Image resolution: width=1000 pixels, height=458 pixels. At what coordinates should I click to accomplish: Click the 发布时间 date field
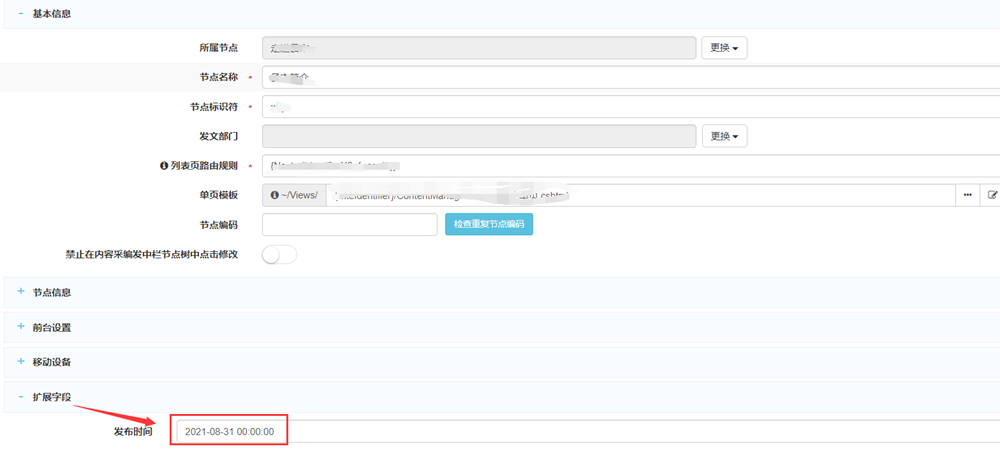pyautogui.click(x=230, y=431)
